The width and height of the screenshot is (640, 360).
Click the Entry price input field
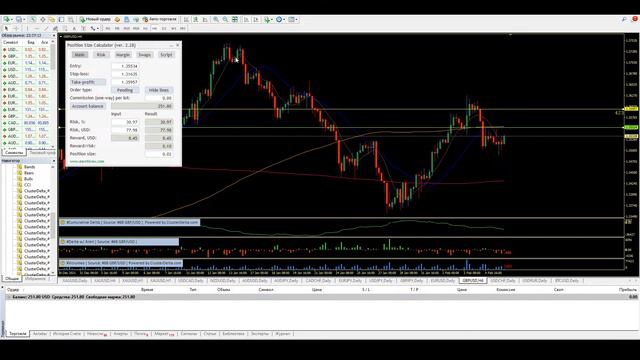(125, 66)
